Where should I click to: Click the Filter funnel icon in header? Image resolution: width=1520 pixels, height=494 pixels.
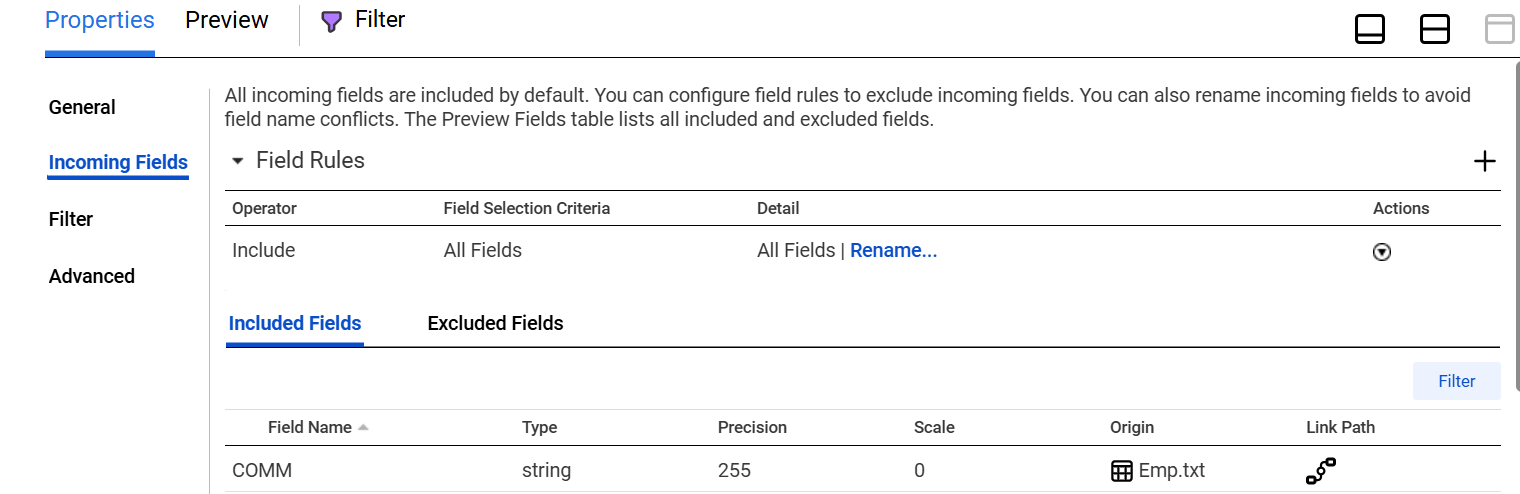pos(331,22)
